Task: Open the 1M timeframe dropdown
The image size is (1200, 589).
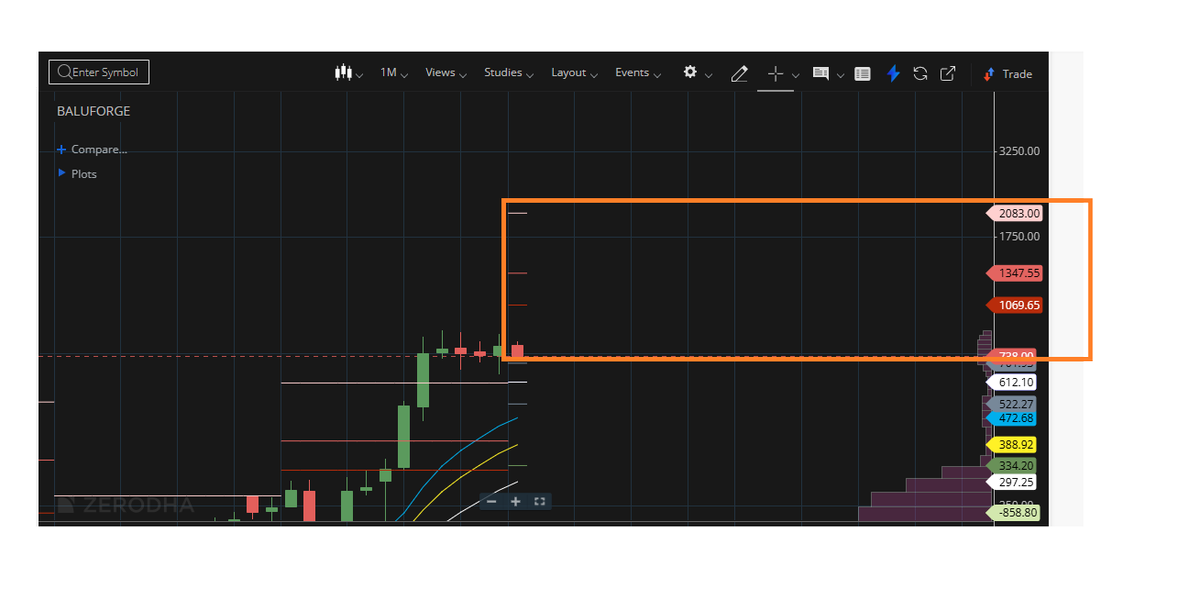Action: coord(394,73)
